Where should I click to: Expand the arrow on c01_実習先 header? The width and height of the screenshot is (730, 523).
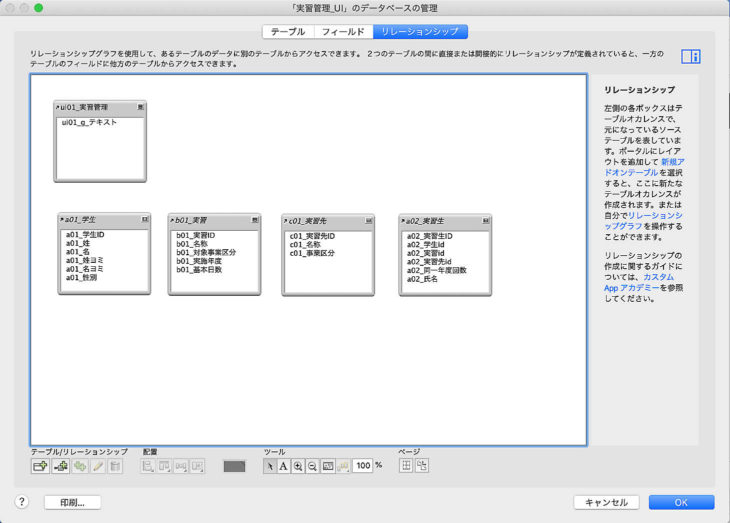pyautogui.click(x=287, y=220)
